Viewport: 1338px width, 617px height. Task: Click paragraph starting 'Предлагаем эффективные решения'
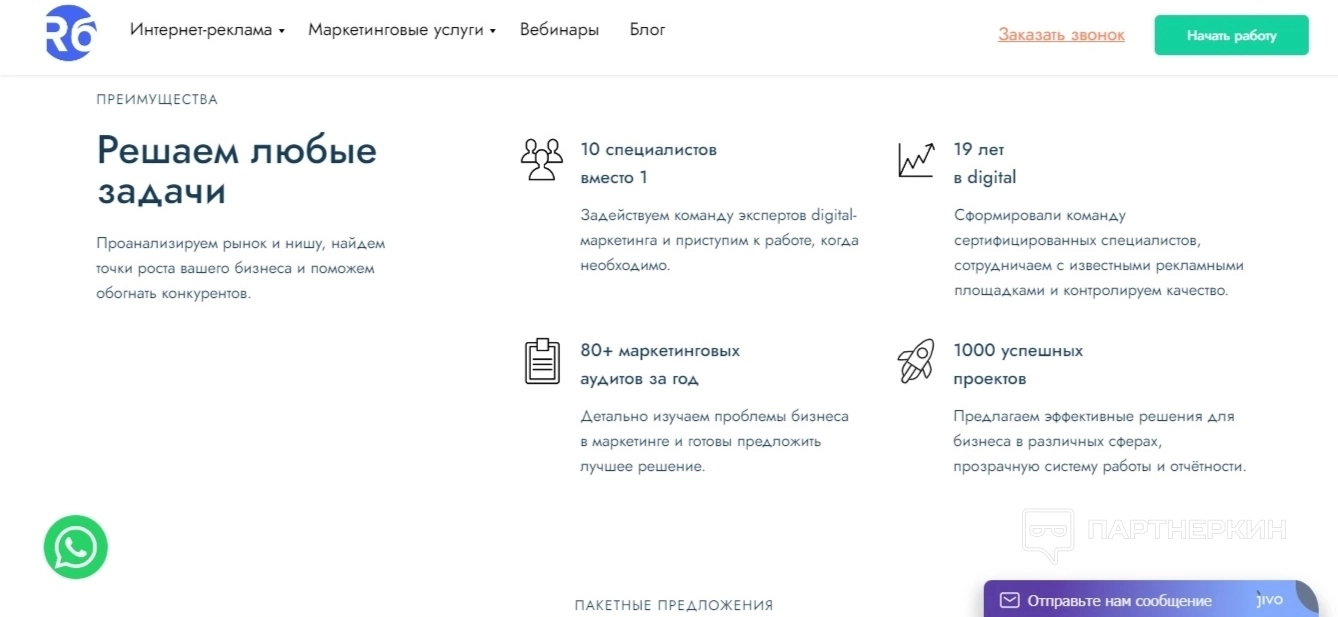pos(1100,442)
